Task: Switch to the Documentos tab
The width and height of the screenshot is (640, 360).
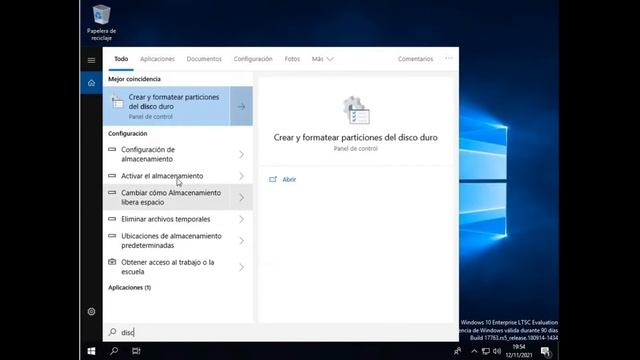Action: [x=204, y=59]
